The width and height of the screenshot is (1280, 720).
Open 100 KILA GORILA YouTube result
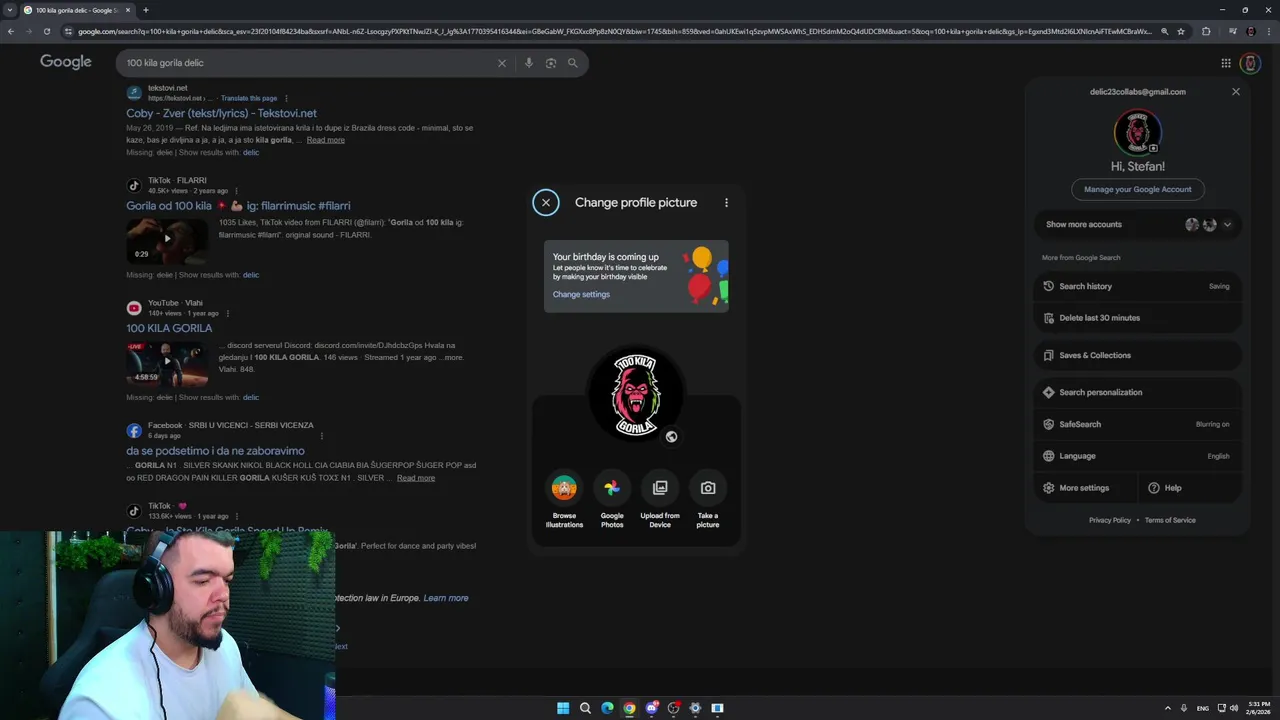point(169,328)
